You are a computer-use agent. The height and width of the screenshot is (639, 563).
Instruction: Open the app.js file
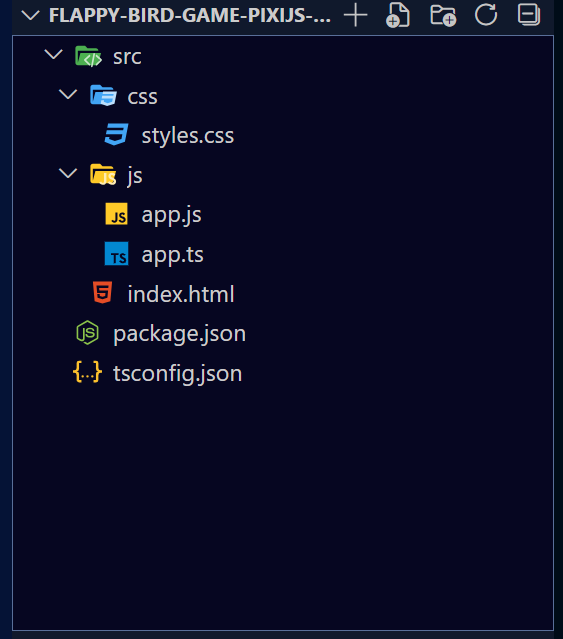tap(172, 215)
